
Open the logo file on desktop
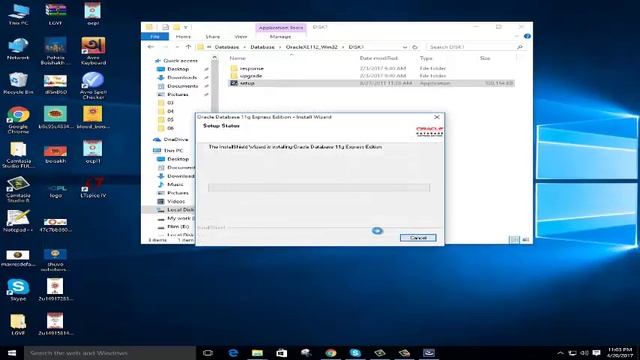[56, 190]
